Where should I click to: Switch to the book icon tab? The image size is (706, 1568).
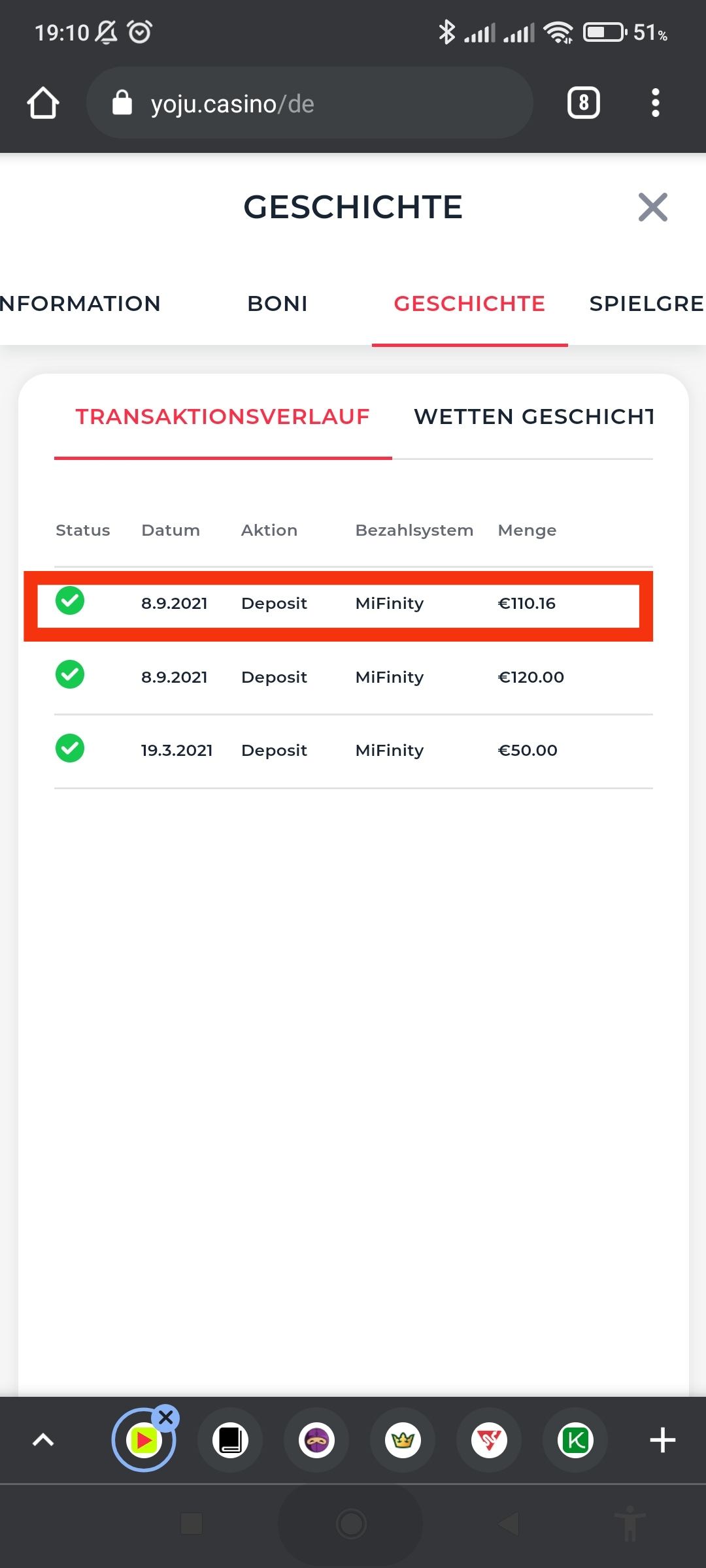pyautogui.click(x=230, y=1440)
